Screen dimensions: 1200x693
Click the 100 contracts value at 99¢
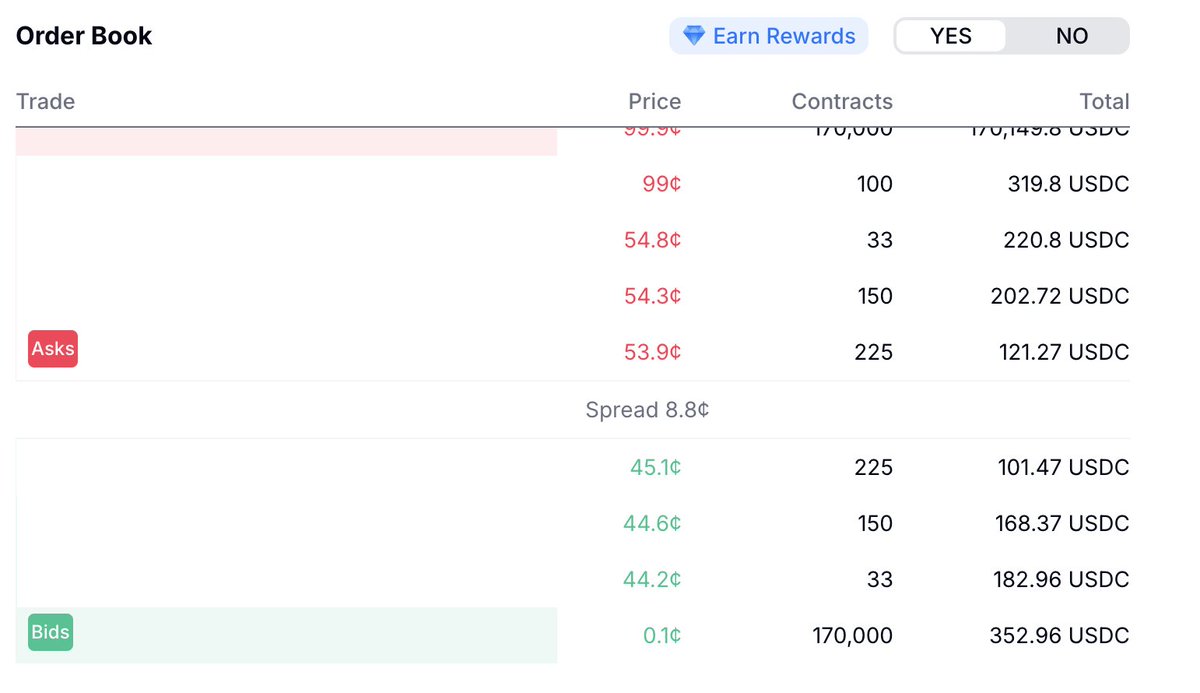point(875,184)
